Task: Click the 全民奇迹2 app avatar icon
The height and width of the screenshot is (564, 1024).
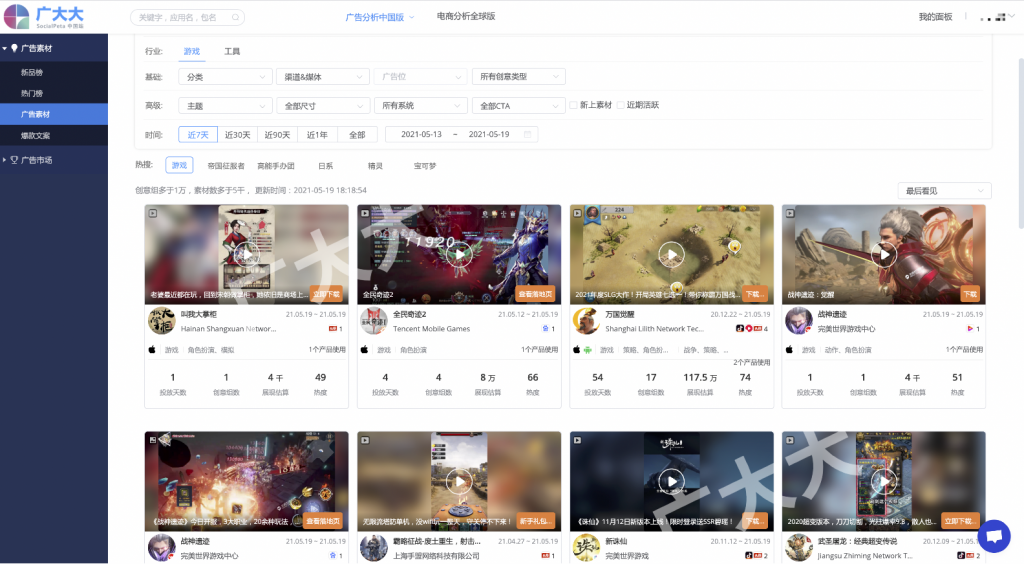Action: coord(374,321)
